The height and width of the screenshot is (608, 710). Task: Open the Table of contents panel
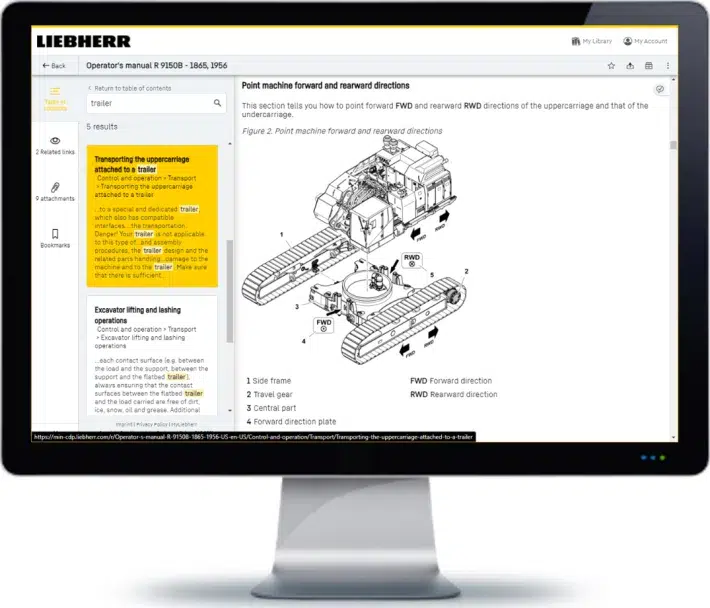pos(55,97)
